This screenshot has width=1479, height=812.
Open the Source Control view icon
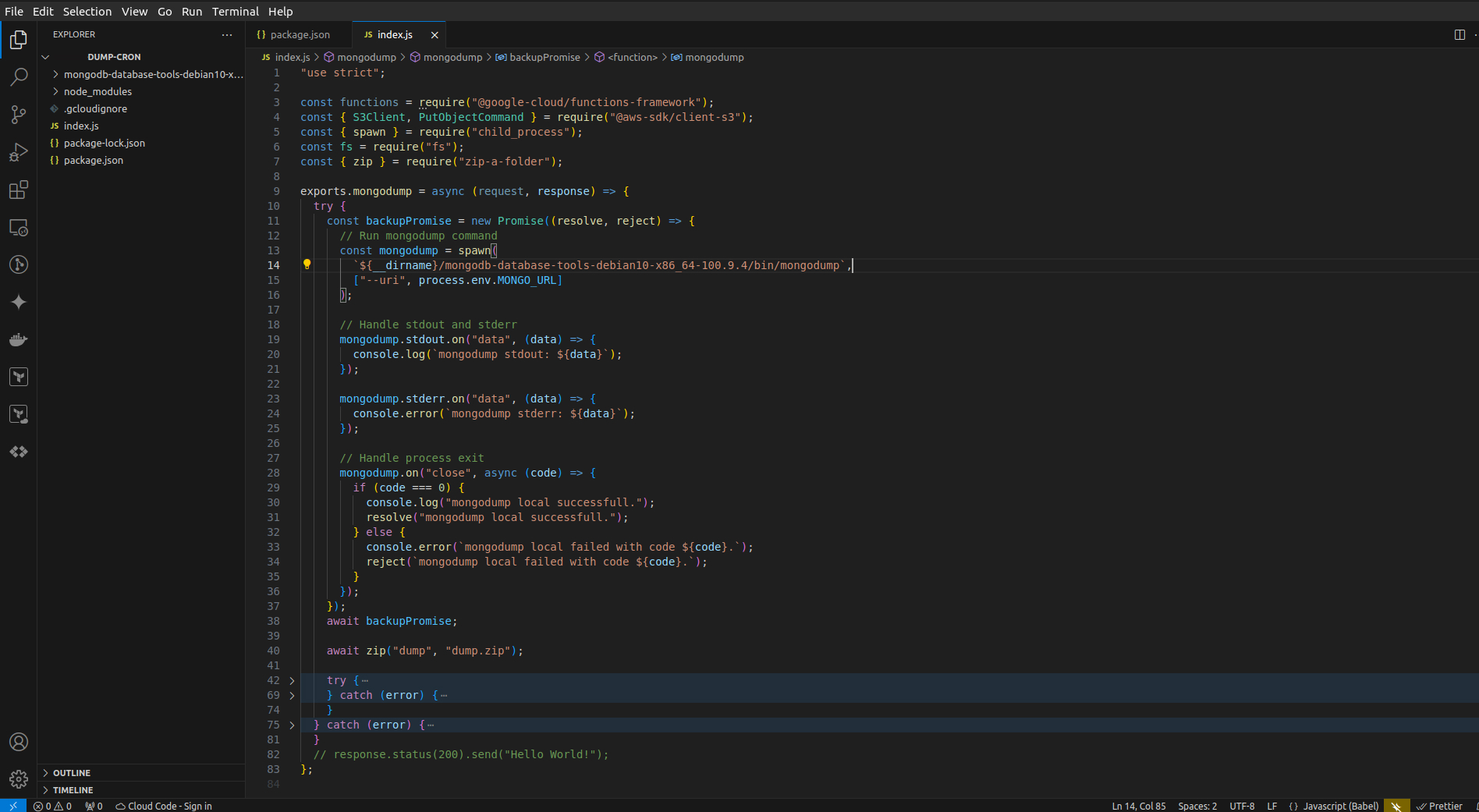(x=19, y=115)
